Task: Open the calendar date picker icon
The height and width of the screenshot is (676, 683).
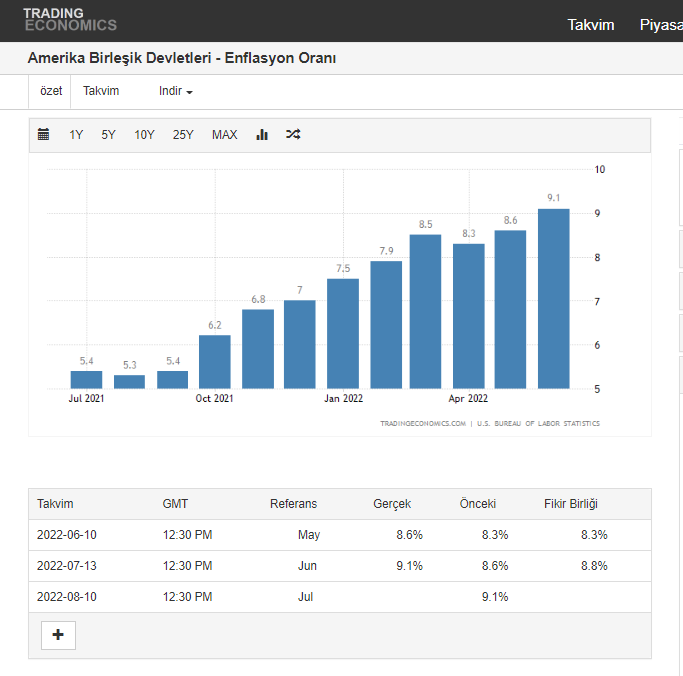Action: (43, 135)
